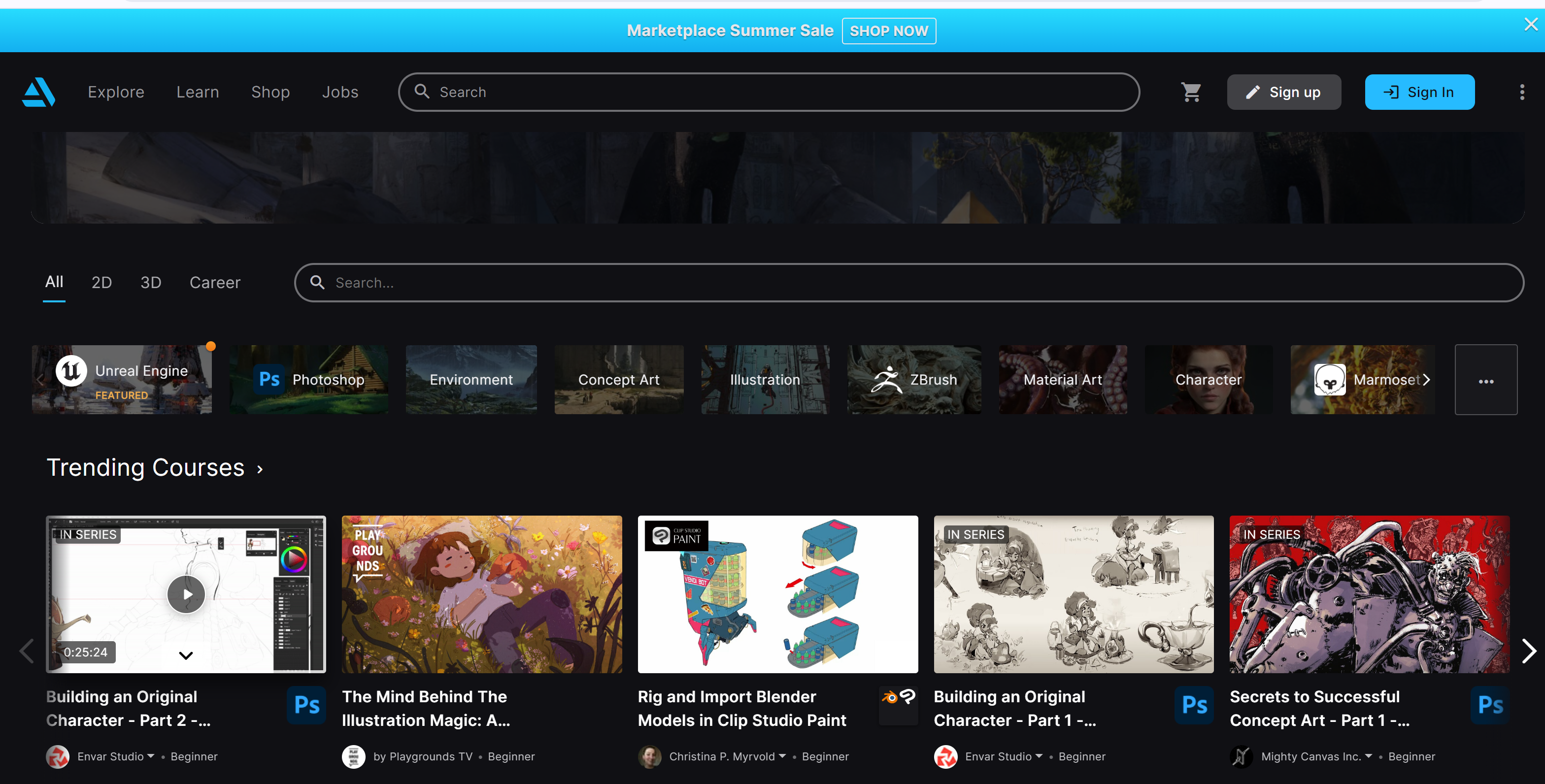Expand Christina P. Myrvold author dropdown
Viewport: 1545px width, 784px height.
(x=782, y=756)
